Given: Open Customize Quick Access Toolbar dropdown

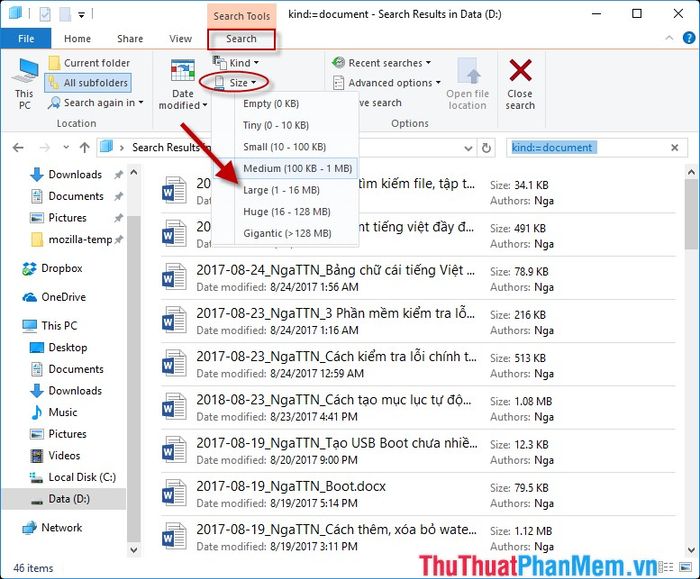Looking at the screenshot, I should [81, 15].
